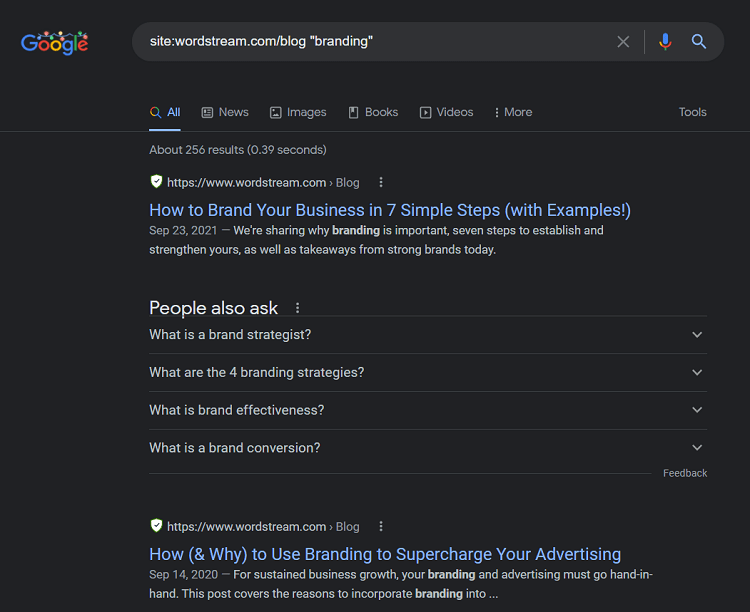
Task: Switch to the Books tab
Action: click(373, 112)
